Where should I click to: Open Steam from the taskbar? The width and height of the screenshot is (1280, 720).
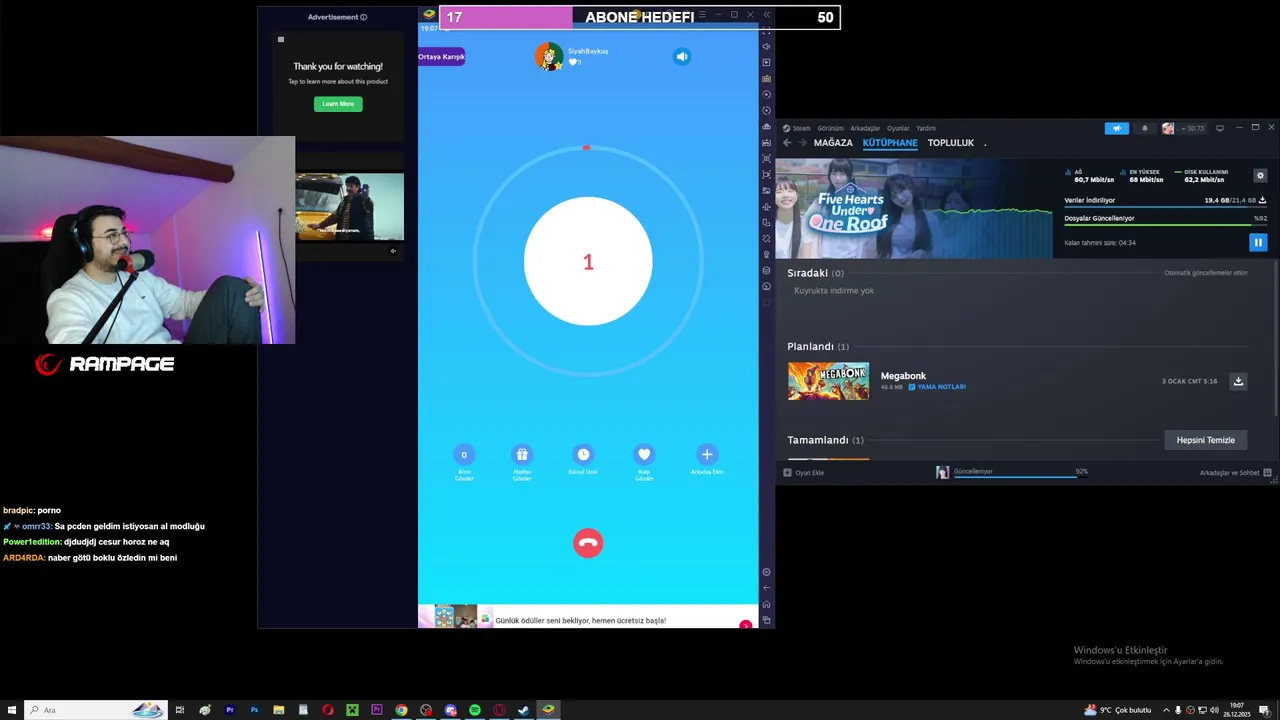523,710
